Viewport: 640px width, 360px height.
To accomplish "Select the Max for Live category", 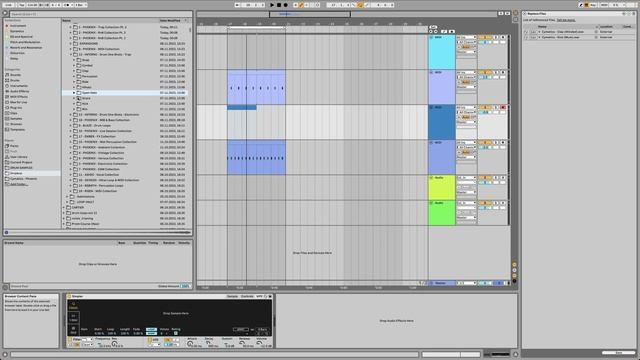I will click(18, 102).
